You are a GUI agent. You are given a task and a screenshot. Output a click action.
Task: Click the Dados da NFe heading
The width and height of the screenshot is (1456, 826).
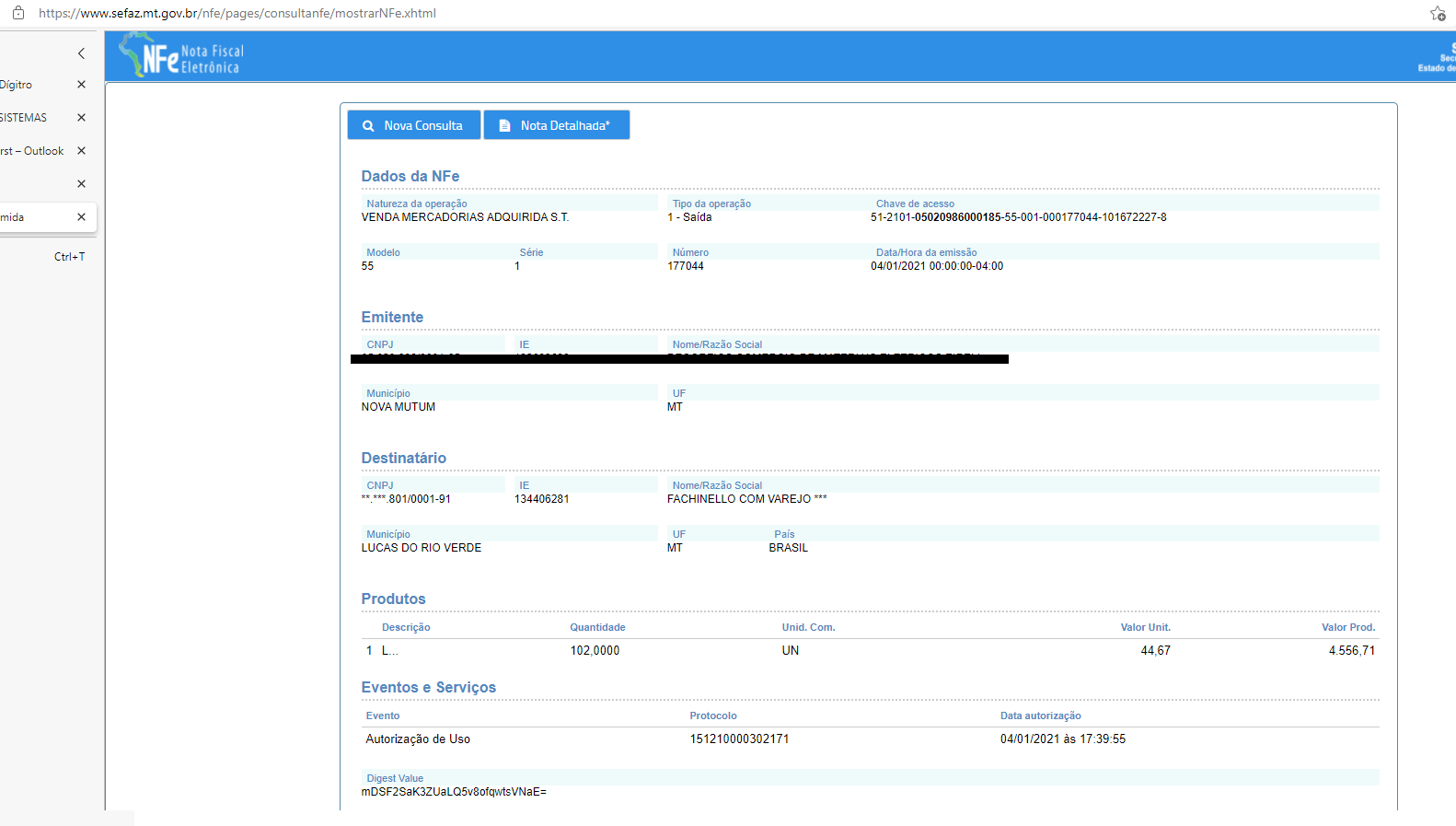point(410,176)
